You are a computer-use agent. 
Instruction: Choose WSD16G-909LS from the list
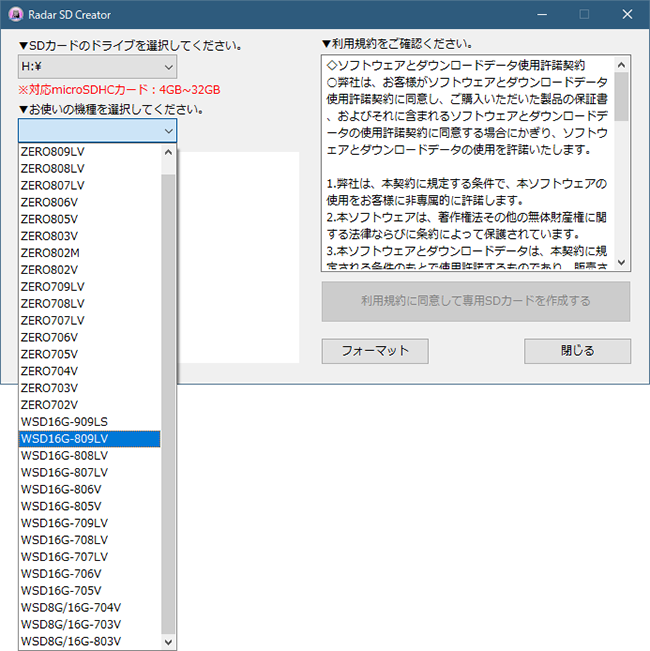89,422
